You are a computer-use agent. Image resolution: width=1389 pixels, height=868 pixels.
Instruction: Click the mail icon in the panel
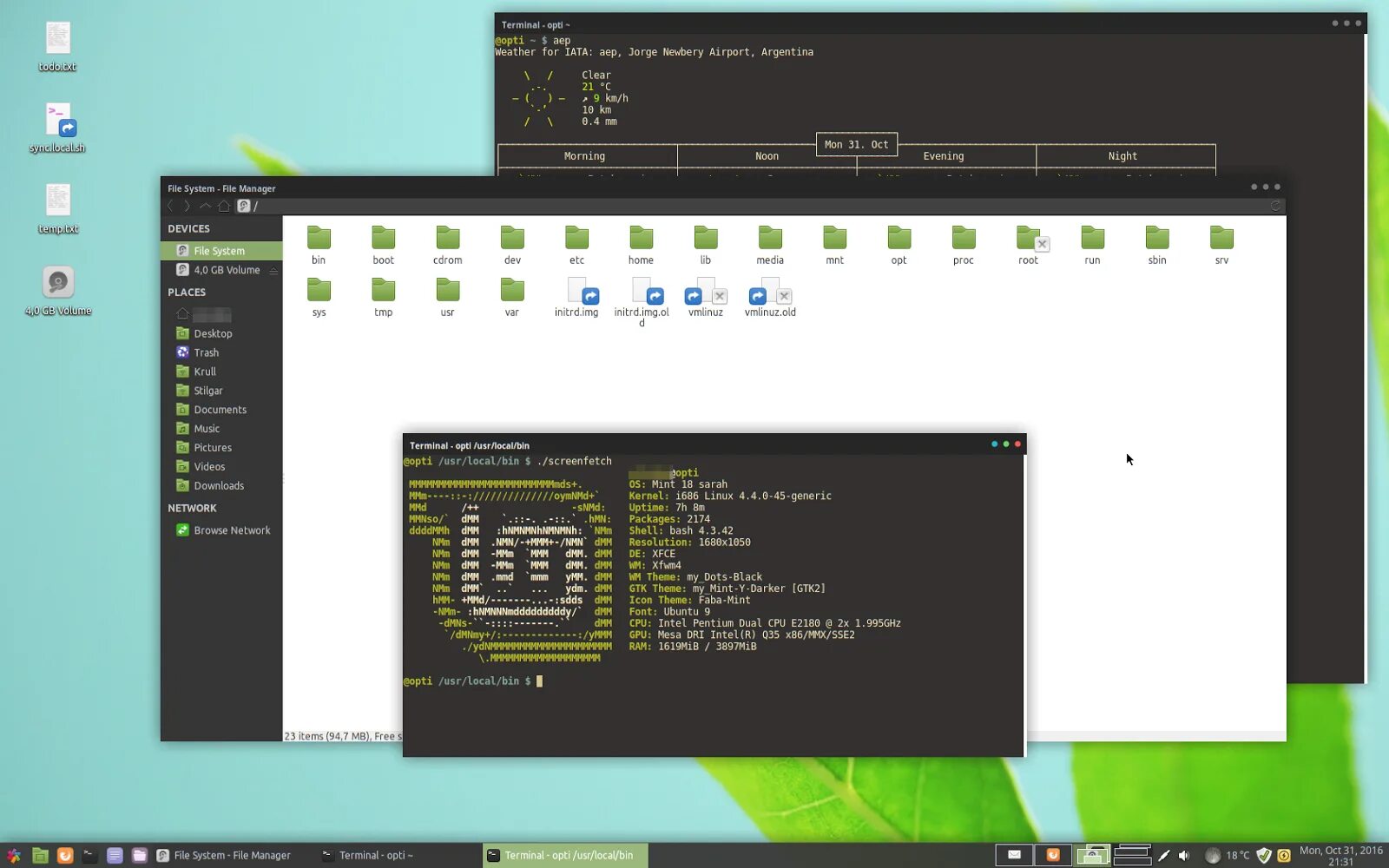point(1014,855)
